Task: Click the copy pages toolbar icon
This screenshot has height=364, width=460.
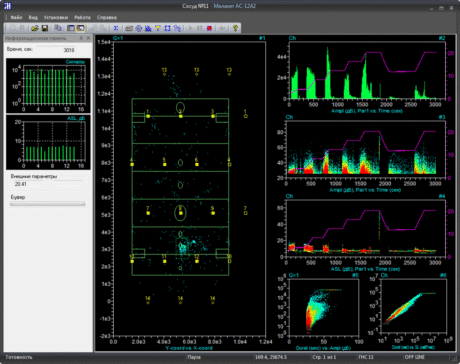Action: click(x=58, y=28)
